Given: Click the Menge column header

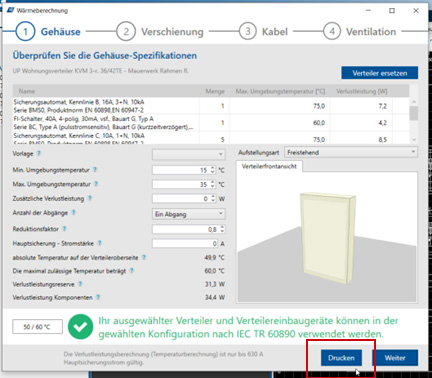Looking at the screenshot, I should click(215, 91).
